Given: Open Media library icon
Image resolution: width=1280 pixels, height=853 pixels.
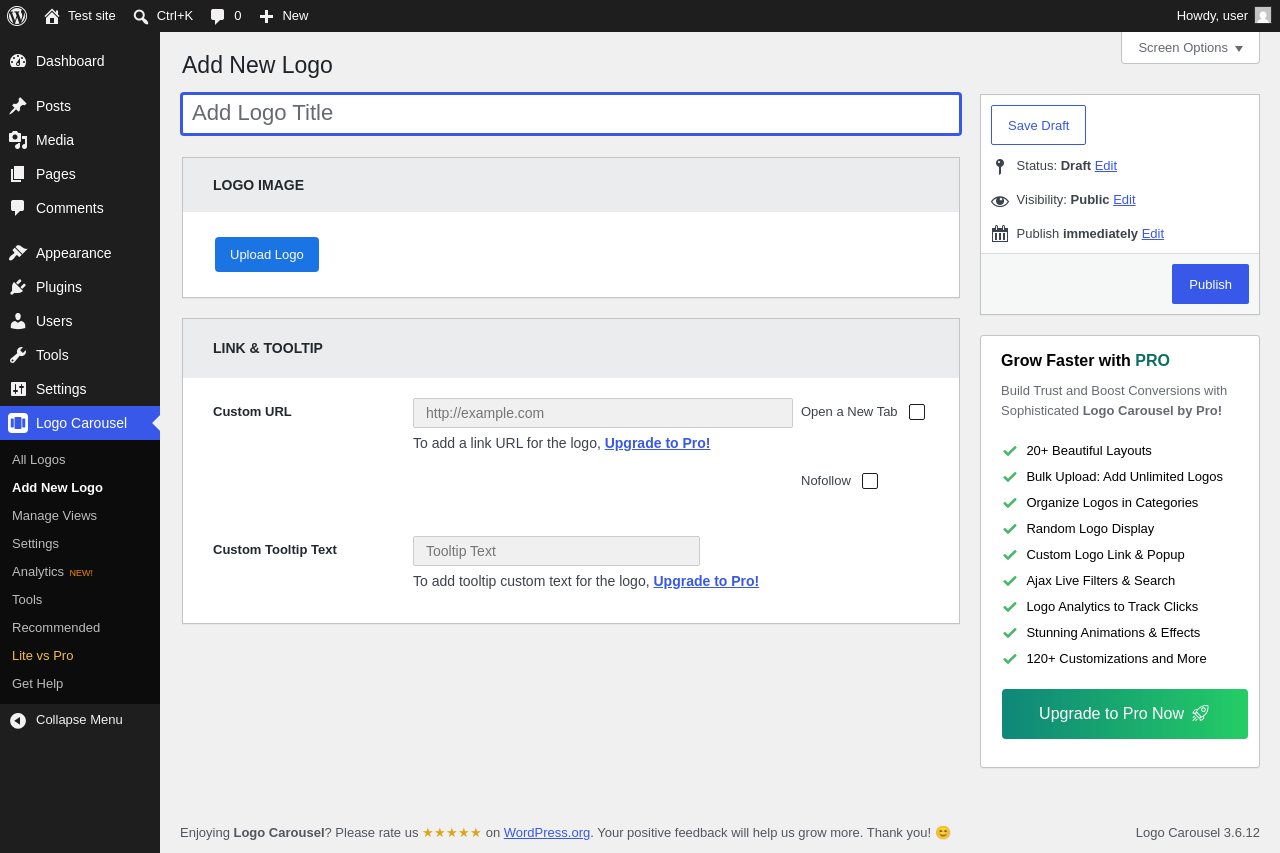Looking at the screenshot, I should (18, 140).
